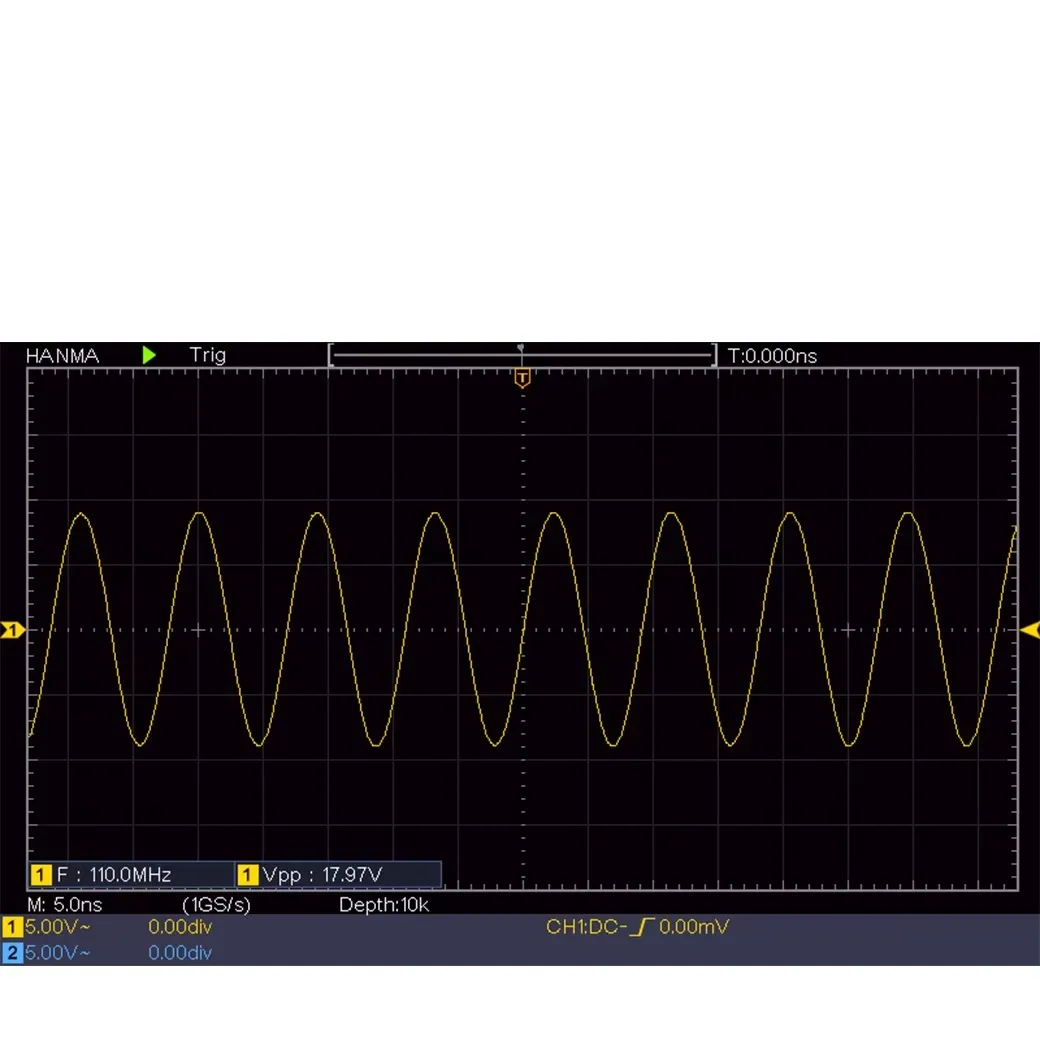The image size is (1040, 1040).
Task: Click the green run status arrow
Action: (x=149, y=355)
